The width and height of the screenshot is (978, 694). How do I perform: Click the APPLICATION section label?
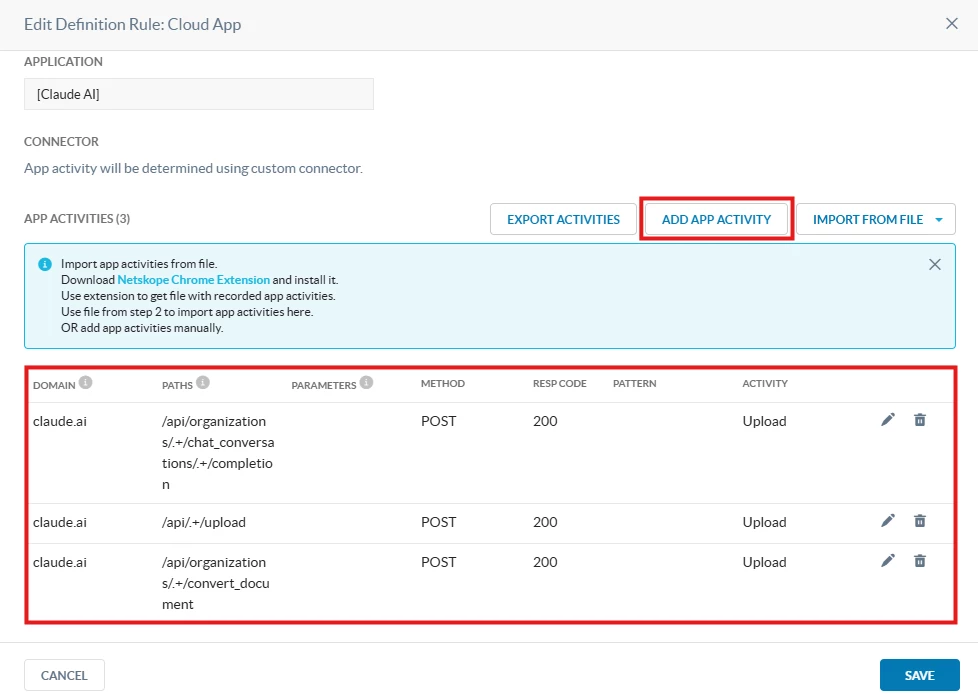tap(63, 62)
